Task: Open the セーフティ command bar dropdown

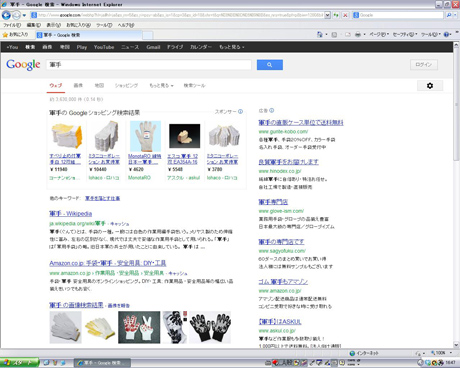Action: click(x=404, y=35)
